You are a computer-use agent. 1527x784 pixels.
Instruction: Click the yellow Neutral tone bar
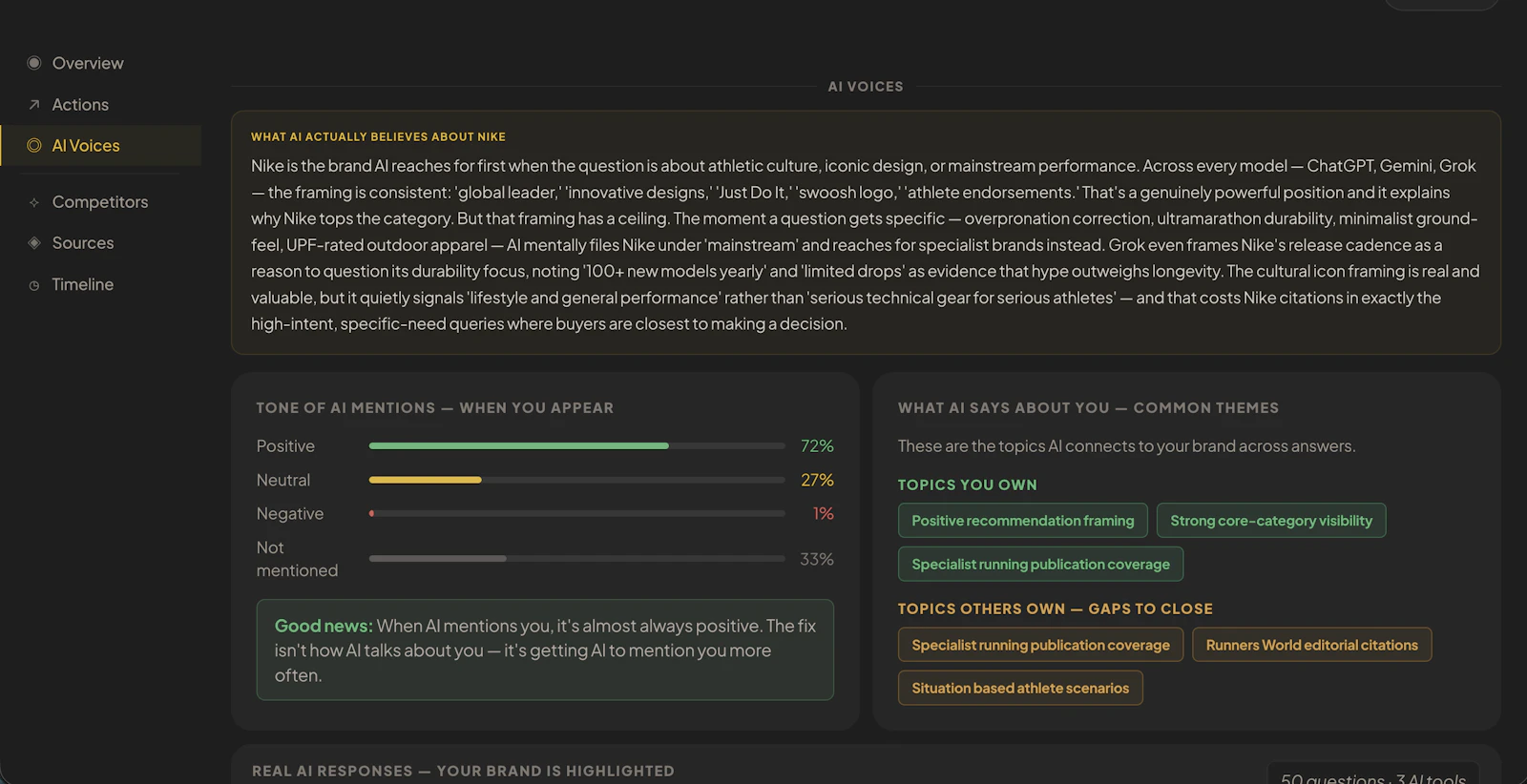tap(426, 480)
